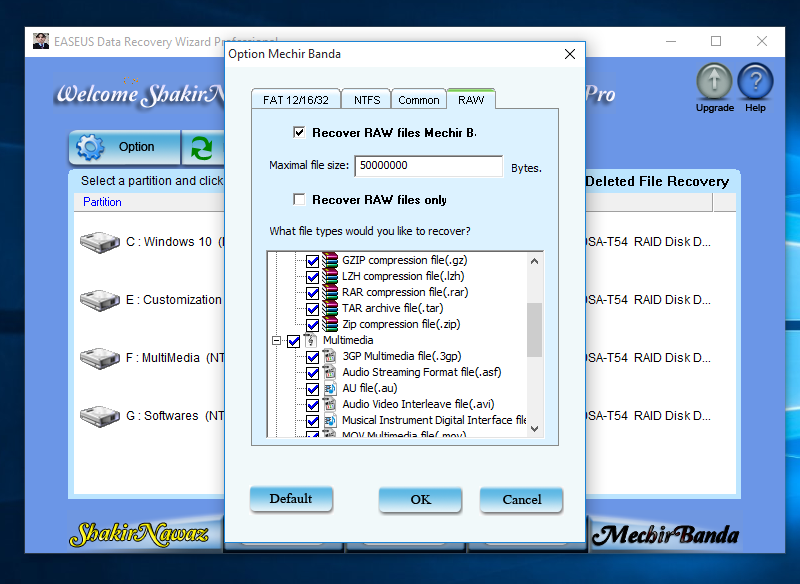Collapse the Multimedia tree node
800x584 pixels.
pos(277,340)
